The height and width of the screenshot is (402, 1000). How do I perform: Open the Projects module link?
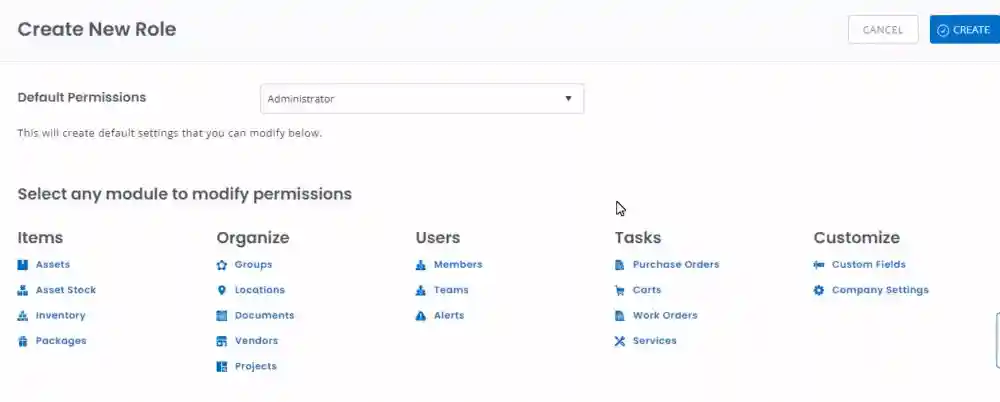pos(256,366)
